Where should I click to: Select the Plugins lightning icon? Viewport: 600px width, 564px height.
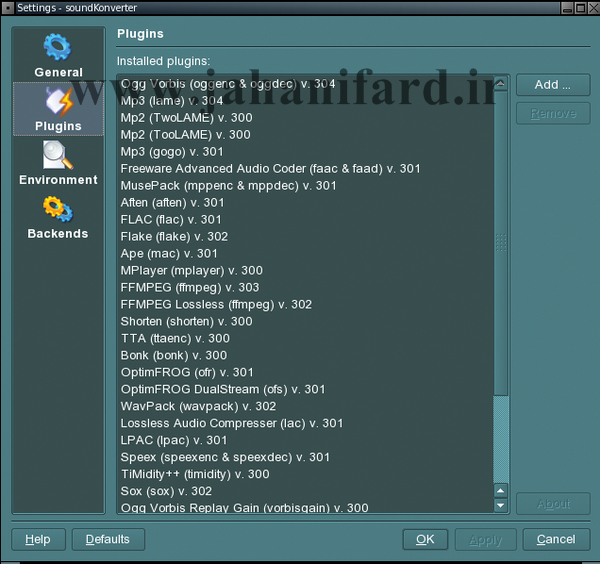point(57,102)
